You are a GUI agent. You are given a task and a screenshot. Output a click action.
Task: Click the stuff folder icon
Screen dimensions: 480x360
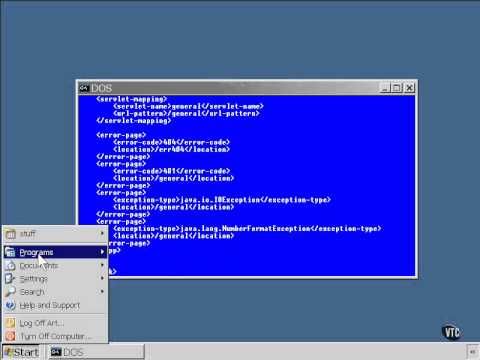click(x=10, y=234)
